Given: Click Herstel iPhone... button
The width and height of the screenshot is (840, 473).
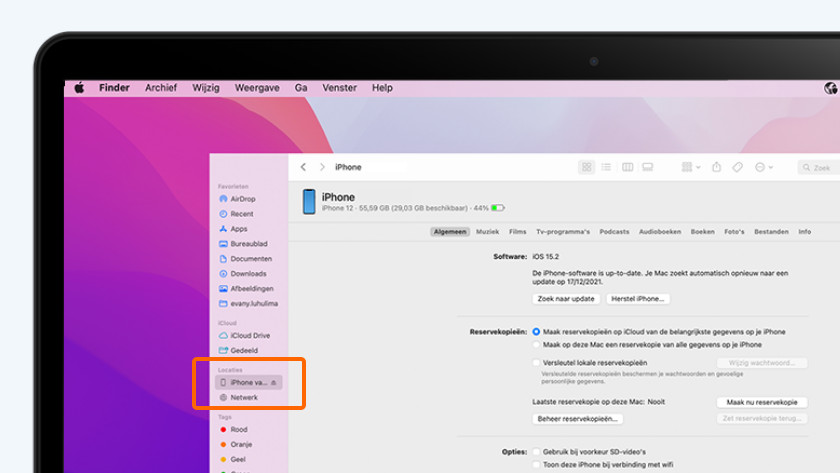Looking at the screenshot, I should 638,299.
